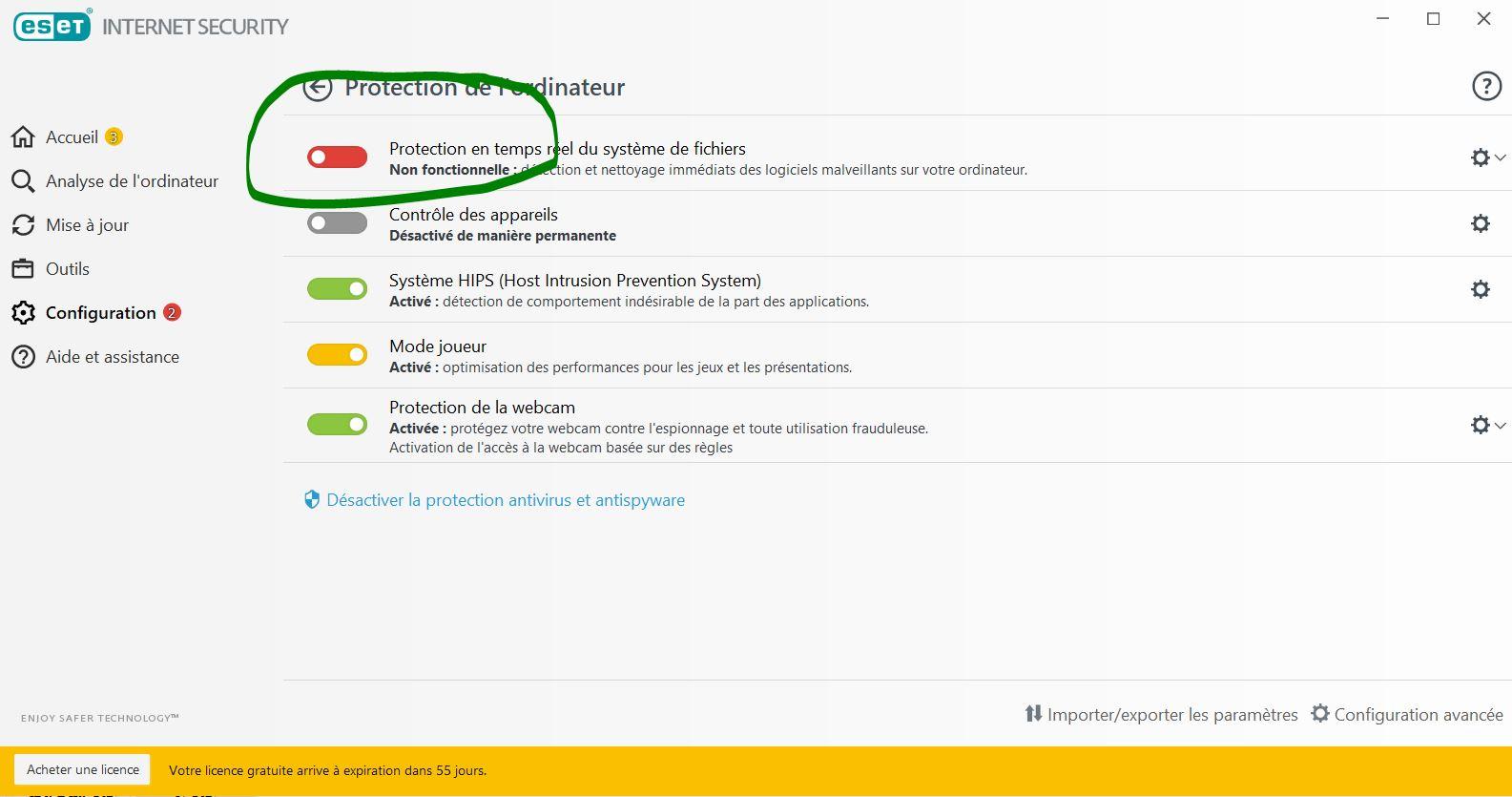
Task: Expand chevron next to real-time protection gear
Action: pyautogui.click(x=1501, y=157)
